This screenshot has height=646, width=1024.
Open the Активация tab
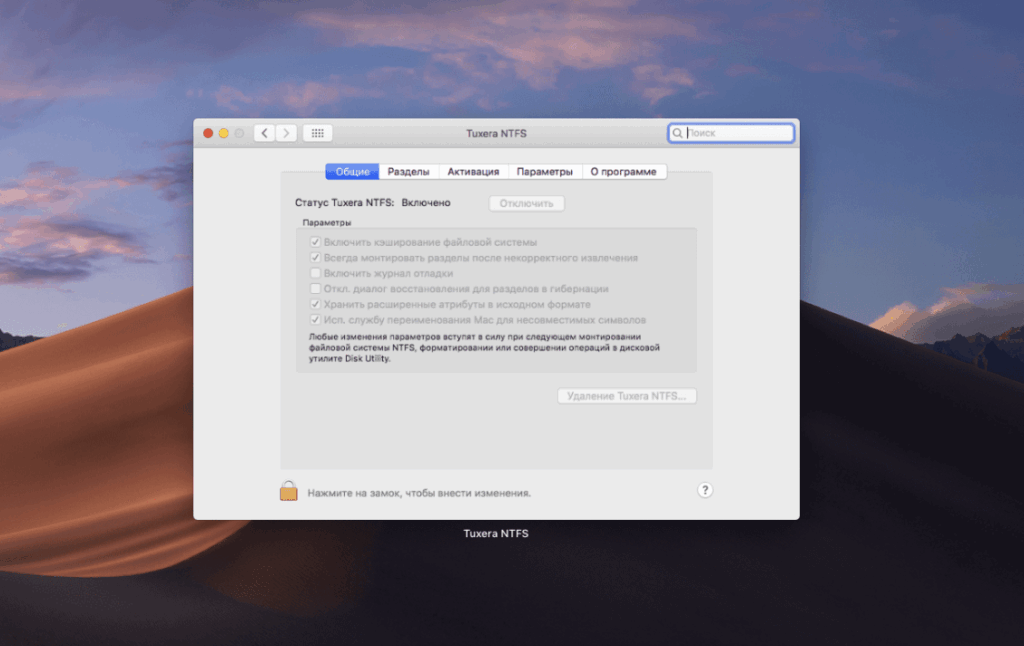(473, 172)
